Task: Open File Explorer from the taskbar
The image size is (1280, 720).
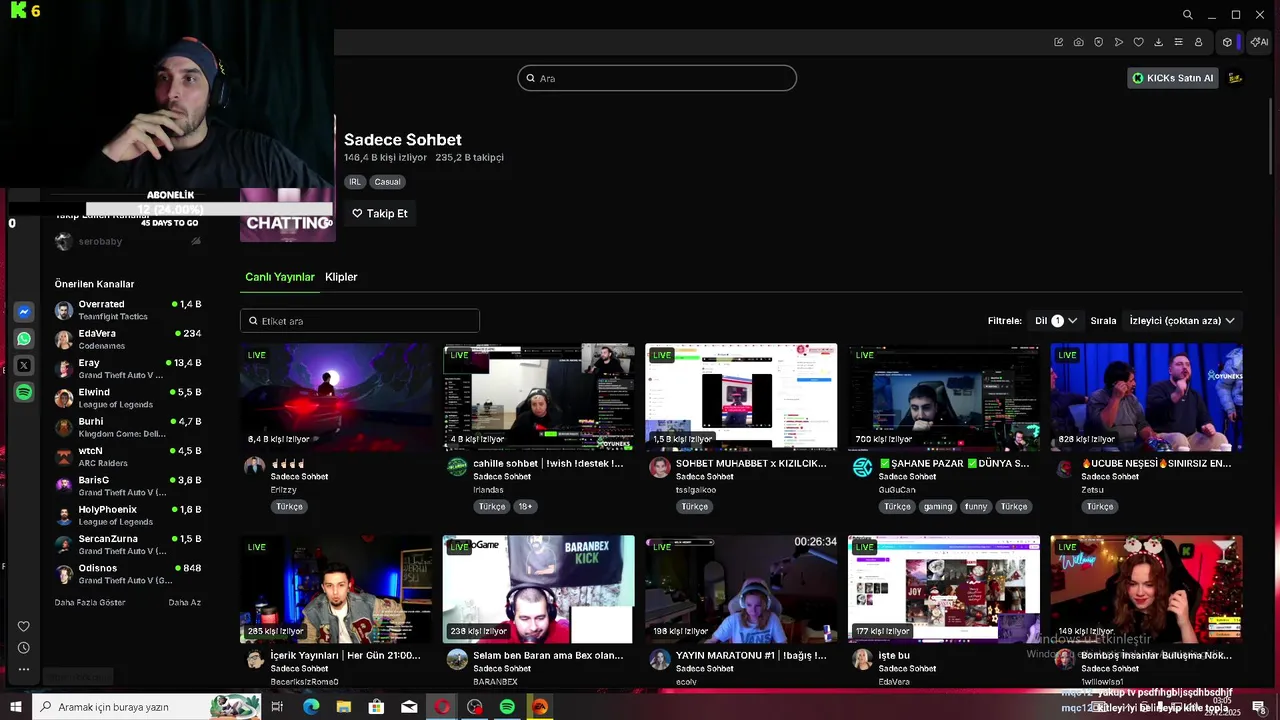Action: coord(344,707)
